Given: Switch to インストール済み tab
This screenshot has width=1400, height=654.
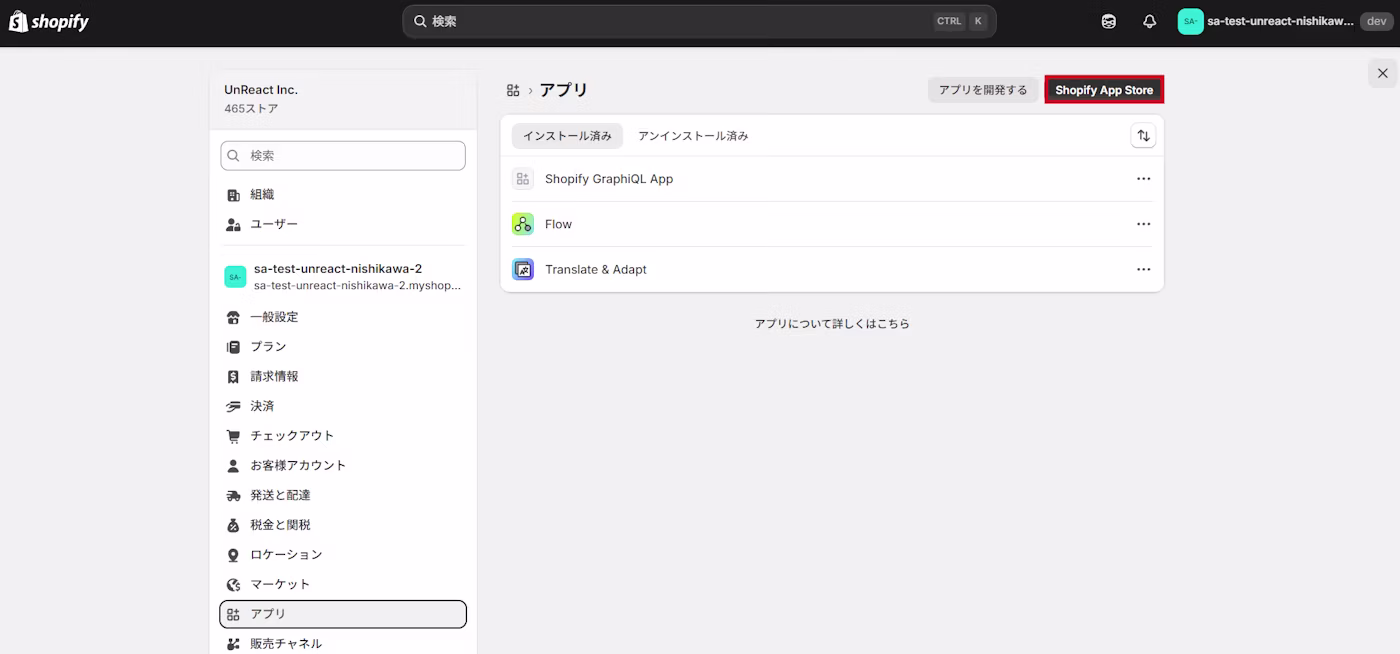Looking at the screenshot, I should click(567, 136).
